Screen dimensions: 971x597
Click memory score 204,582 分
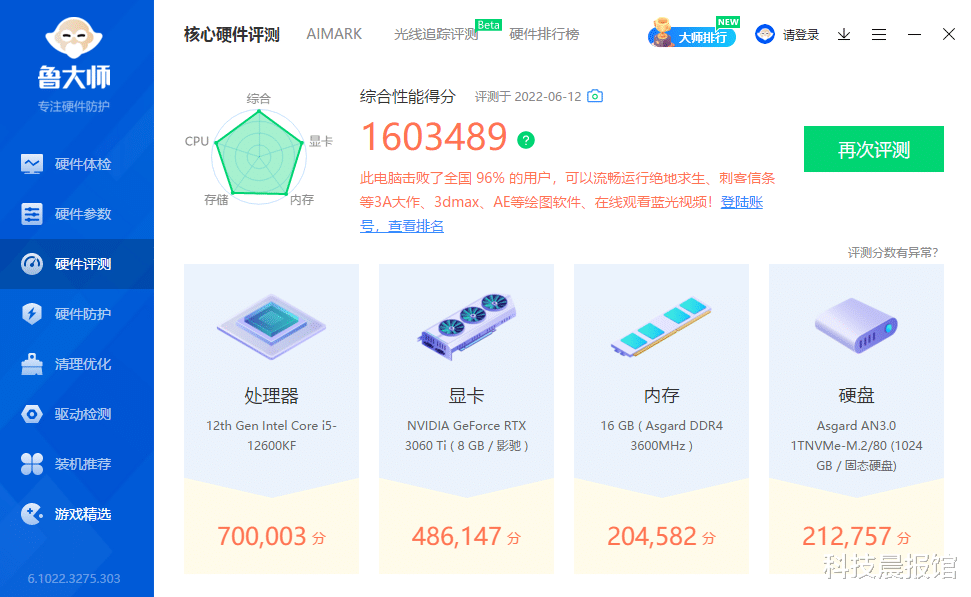[661, 536]
